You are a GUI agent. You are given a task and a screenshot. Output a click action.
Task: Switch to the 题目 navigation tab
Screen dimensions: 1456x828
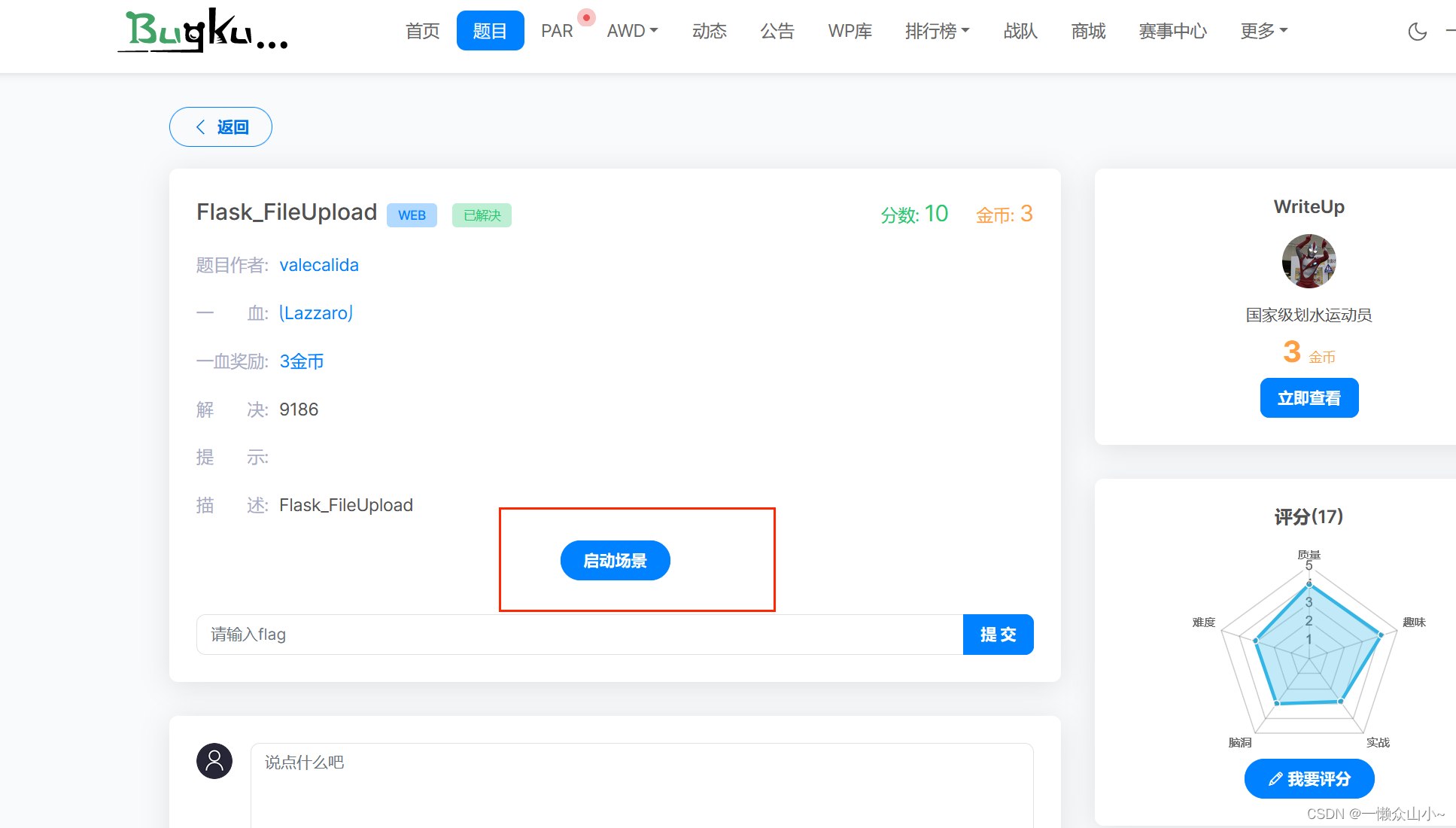[x=490, y=30]
